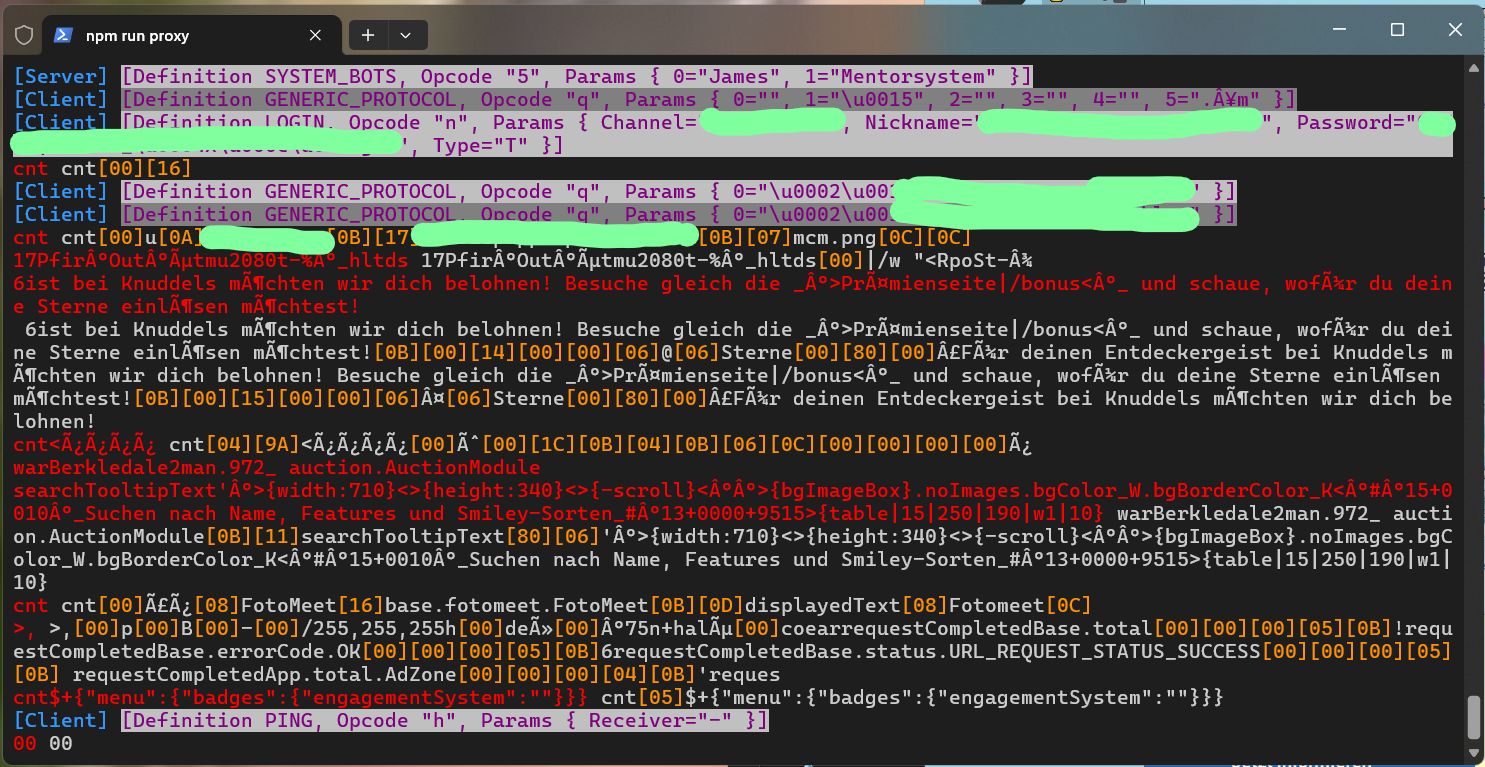Close the 'npm run proxy' tab
Image resolution: width=1485 pixels, height=767 pixels.
(x=315, y=35)
